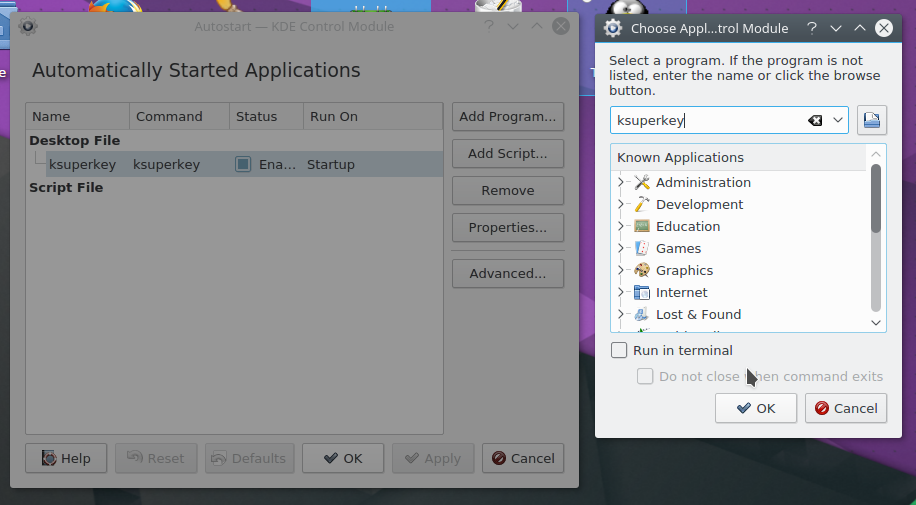The width and height of the screenshot is (916, 505).
Task: Click the ksuperkey command cell
Action: [166, 165]
